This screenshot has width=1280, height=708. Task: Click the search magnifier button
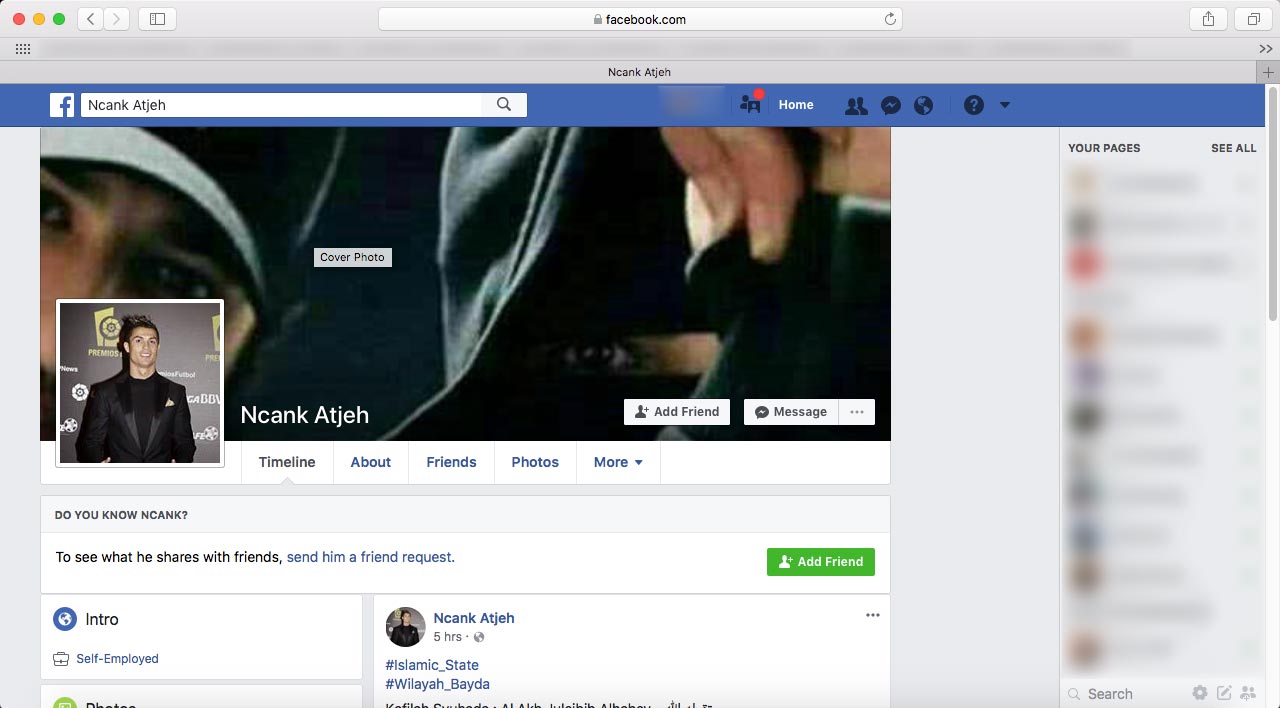coord(504,105)
